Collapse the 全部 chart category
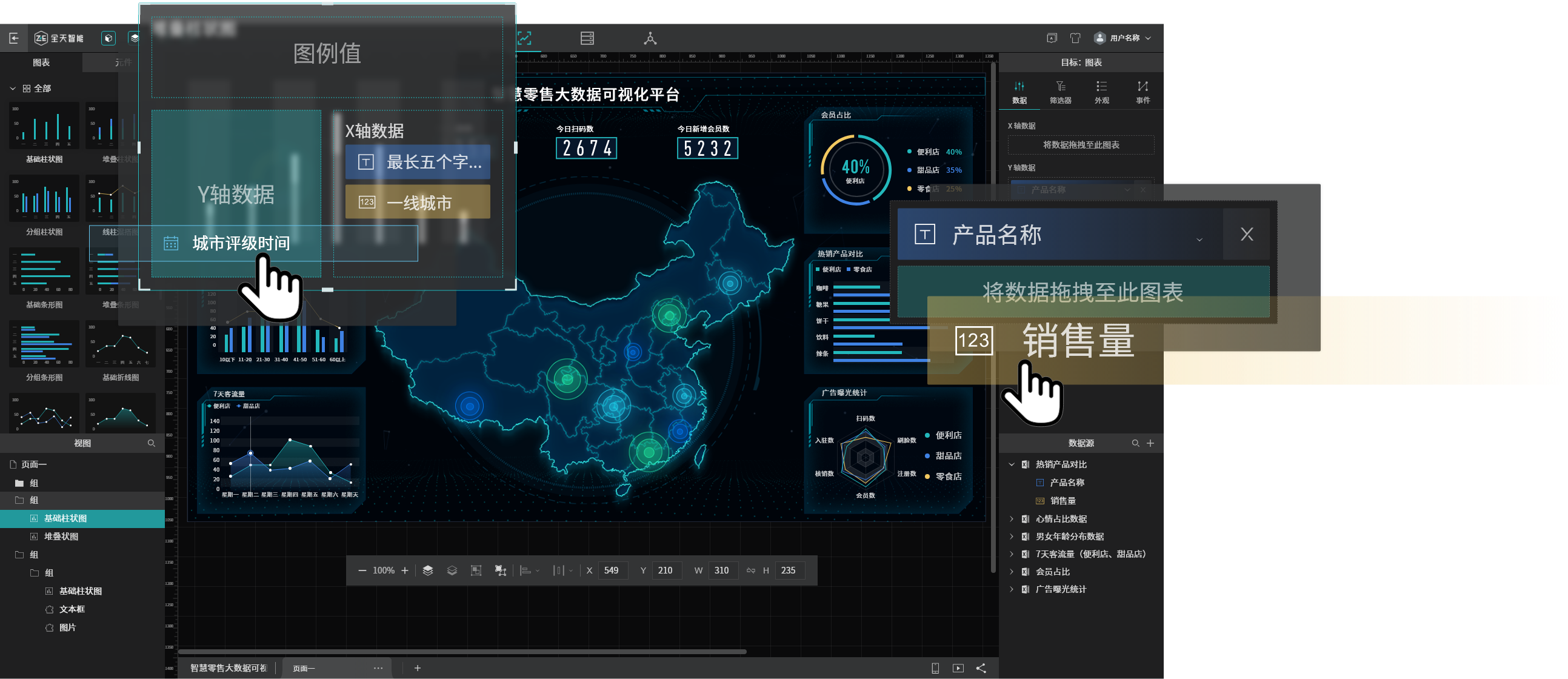The image size is (1568, 679). 13,89
